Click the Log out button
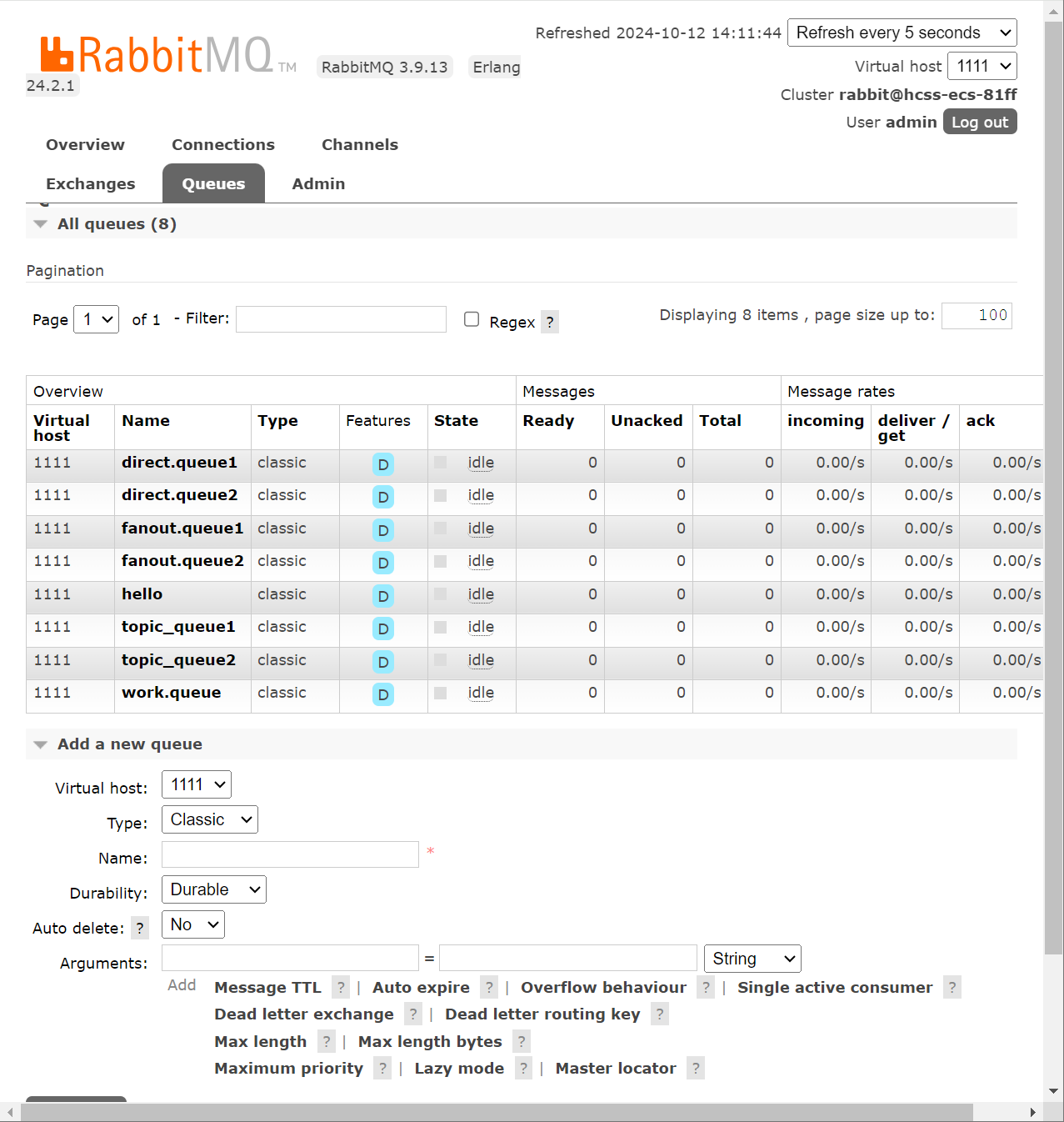This screenshot has width=1064, height=1122. tap(980, 122)
